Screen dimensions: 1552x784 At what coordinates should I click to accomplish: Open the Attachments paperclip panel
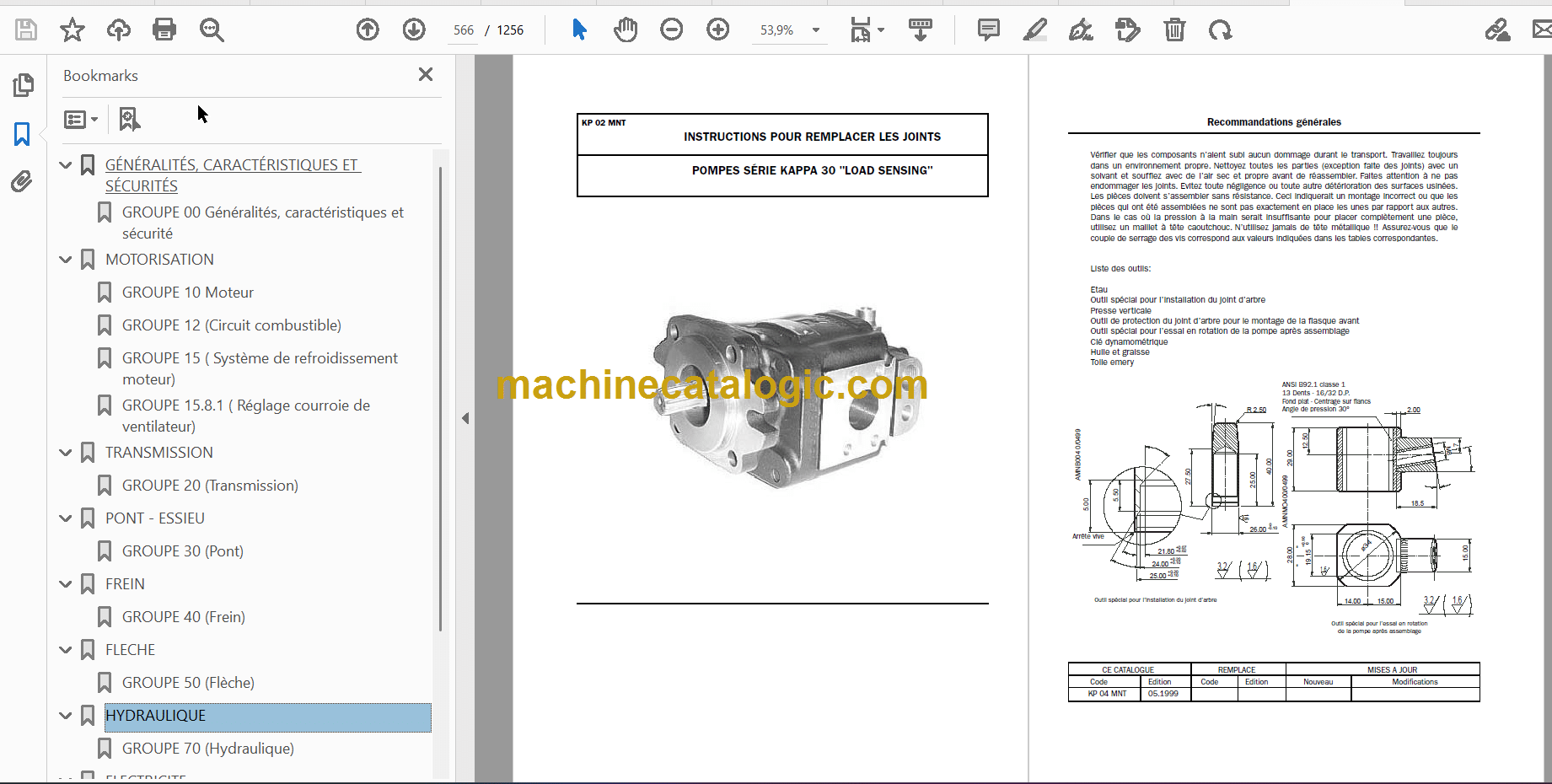coord(22,181)
